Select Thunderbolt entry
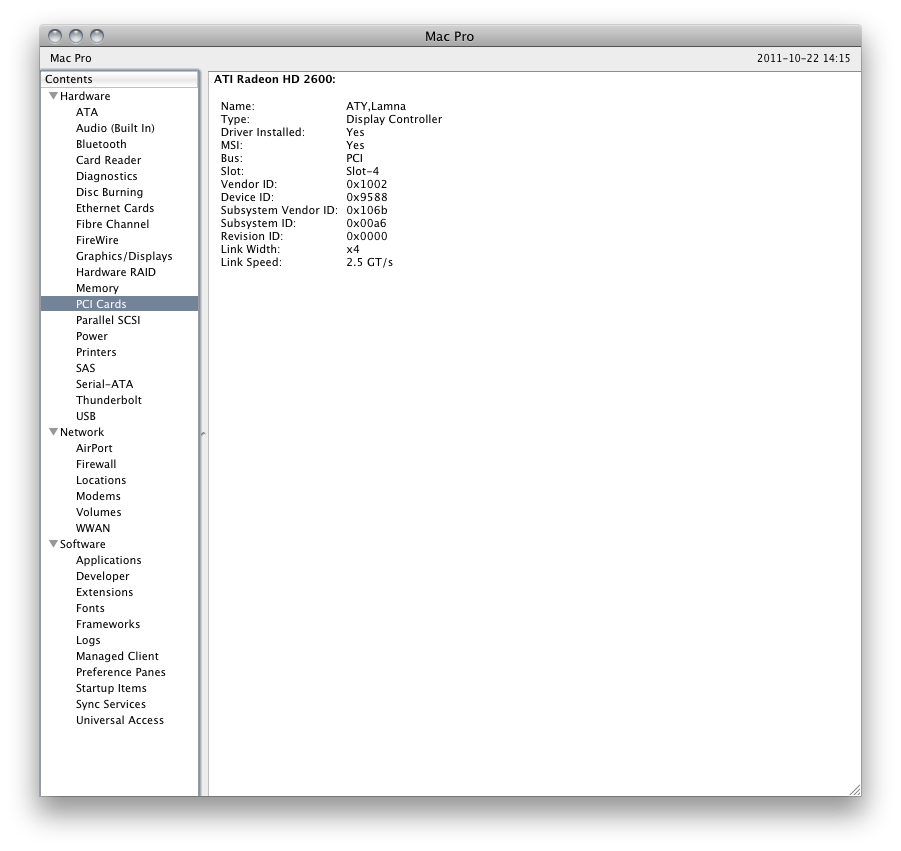The image size is (901, 851). [x=109, y=401]
